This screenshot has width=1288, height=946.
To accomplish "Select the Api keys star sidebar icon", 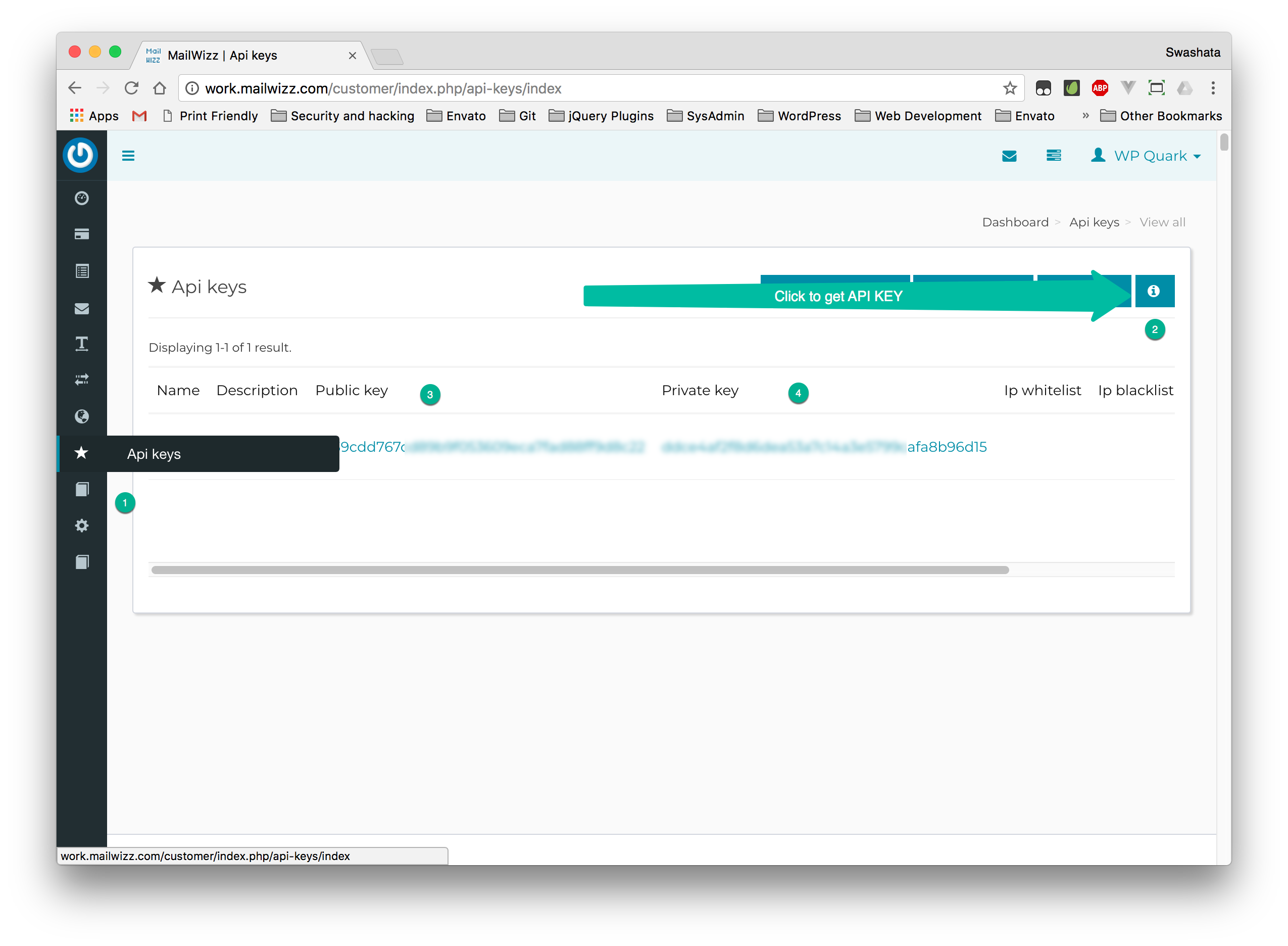I will click(81, 453).
